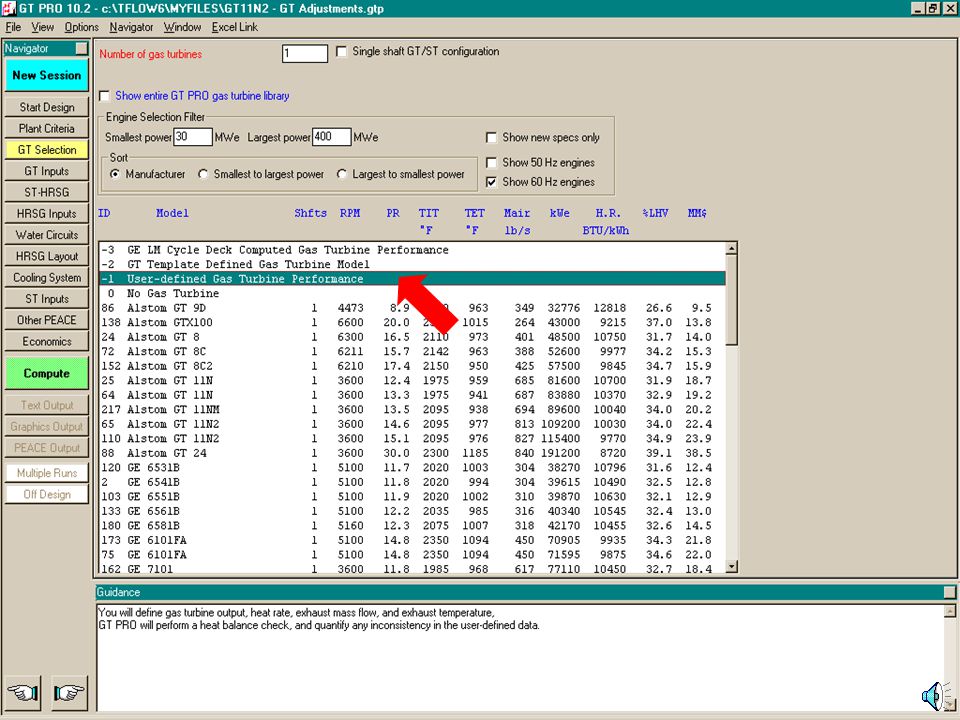Select Alstom GTX100 row
The image size is (960, 720).
click(x=411, y=323)
